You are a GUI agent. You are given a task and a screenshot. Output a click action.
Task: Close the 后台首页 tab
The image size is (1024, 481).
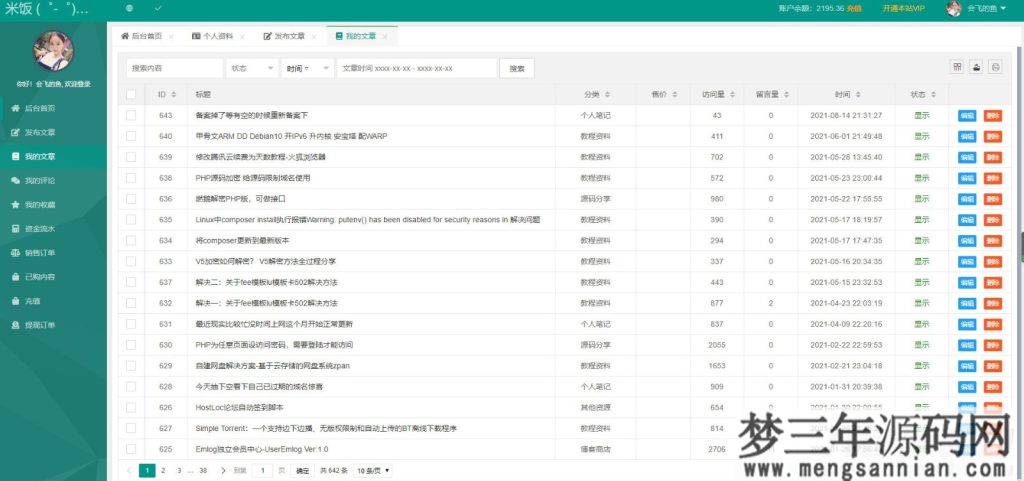pyautogui.click(x=171, y=37)
